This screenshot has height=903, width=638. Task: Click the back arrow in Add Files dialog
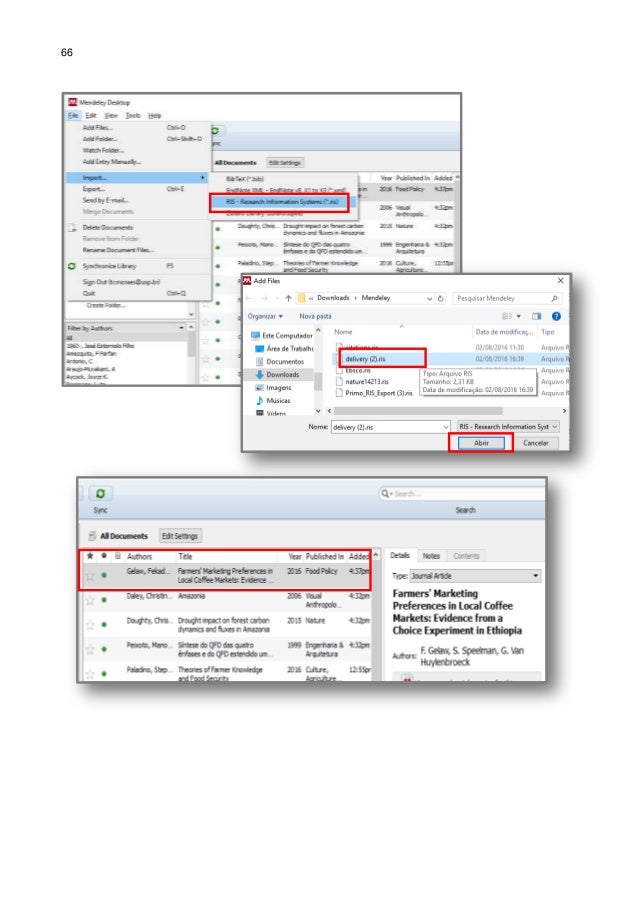[x=249, y=298]
